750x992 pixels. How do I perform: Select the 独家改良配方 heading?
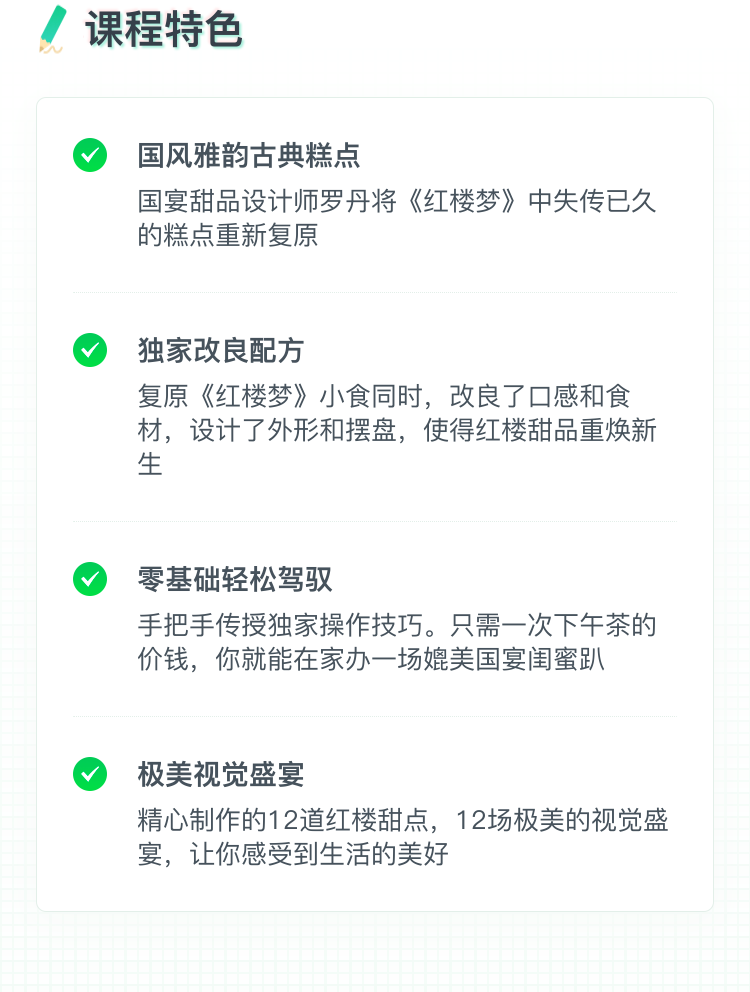click(x=221, y=350)
